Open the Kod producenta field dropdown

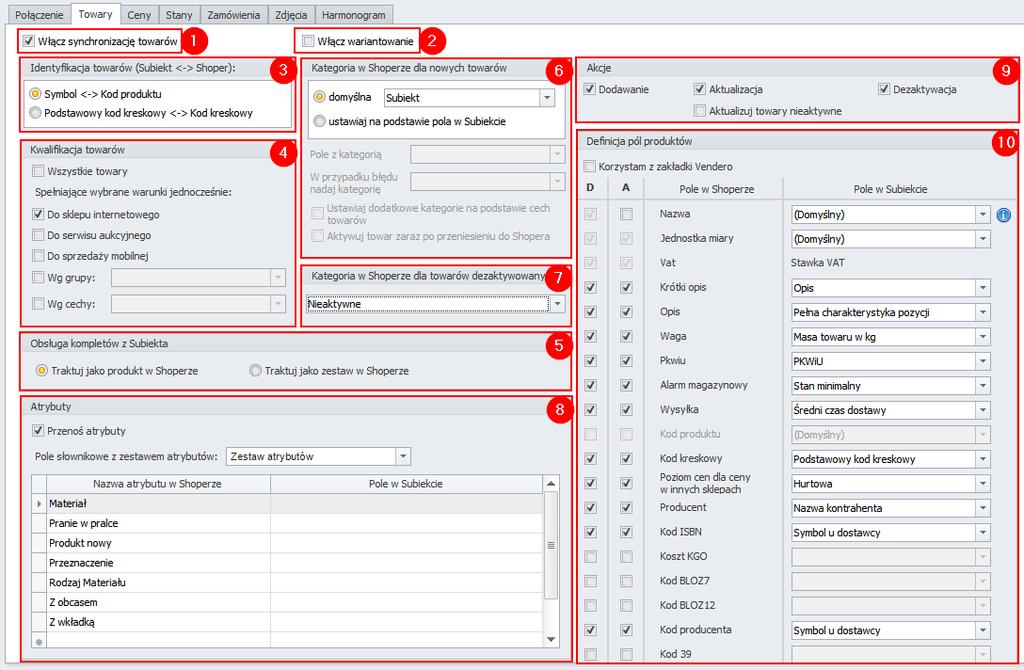click(x=982, y=631)
